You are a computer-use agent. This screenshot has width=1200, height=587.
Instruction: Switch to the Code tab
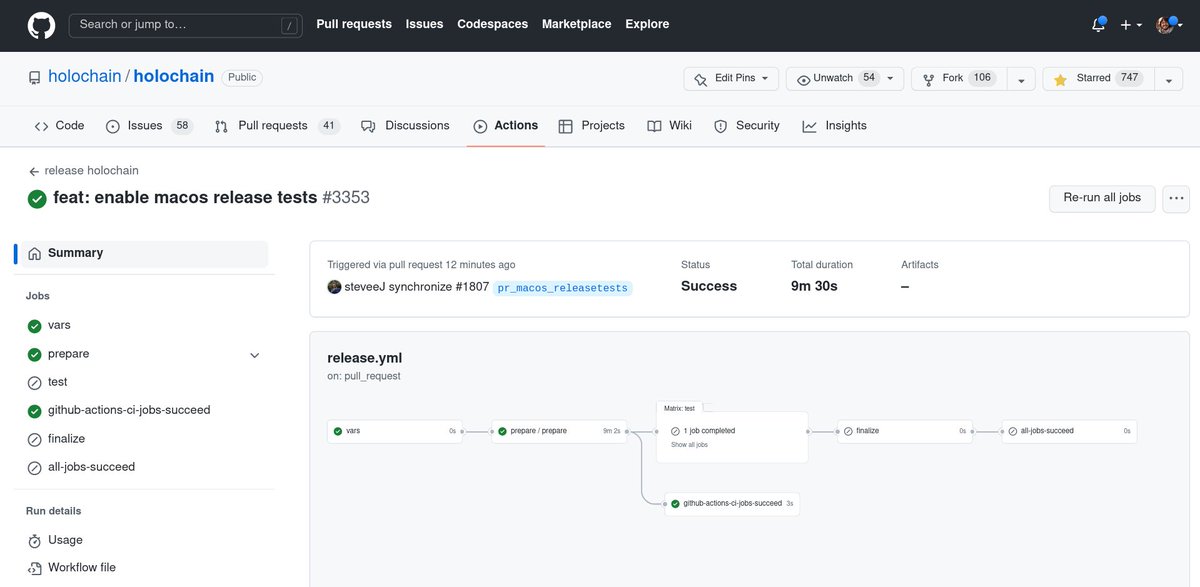pos(59,126)
